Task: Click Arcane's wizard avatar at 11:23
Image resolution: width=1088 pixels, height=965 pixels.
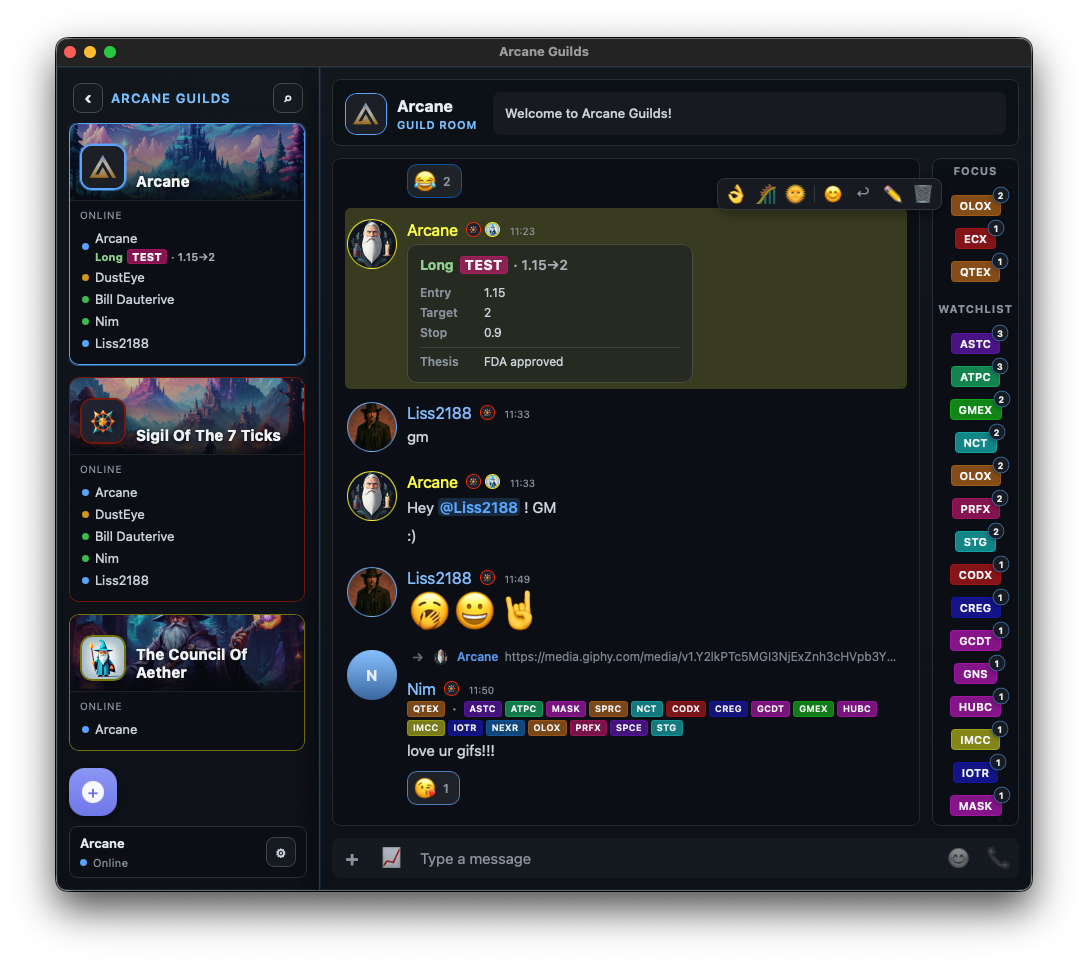Action: click(x=372, y=244)
